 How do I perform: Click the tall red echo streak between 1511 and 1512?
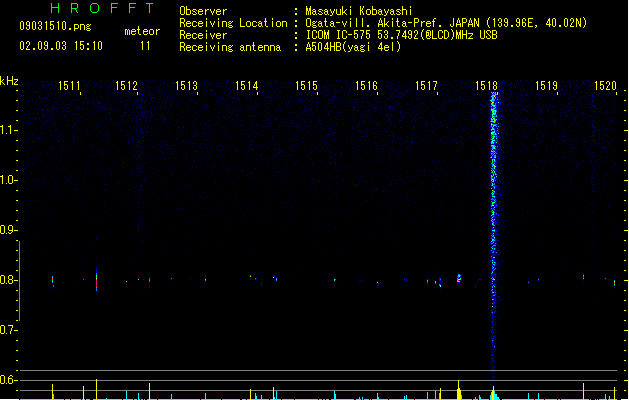tap(96, 279)
